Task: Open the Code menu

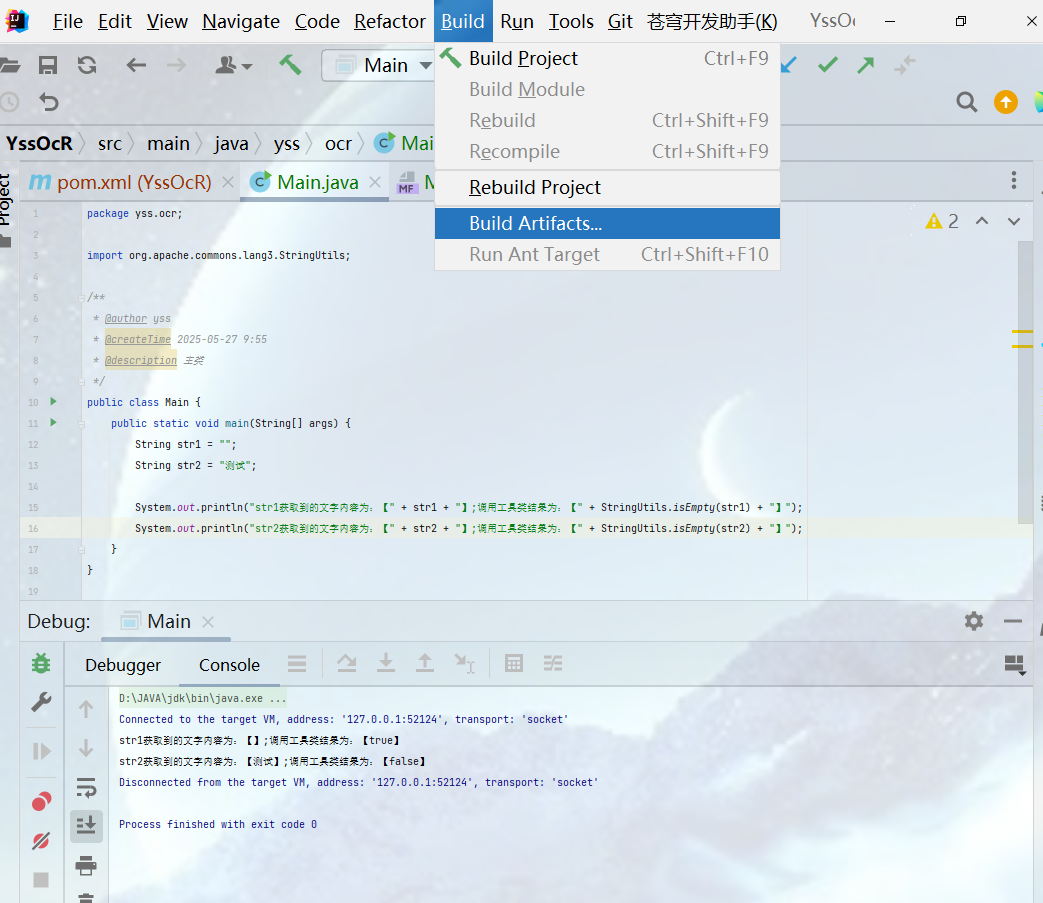Action: [x=317, y=21]
